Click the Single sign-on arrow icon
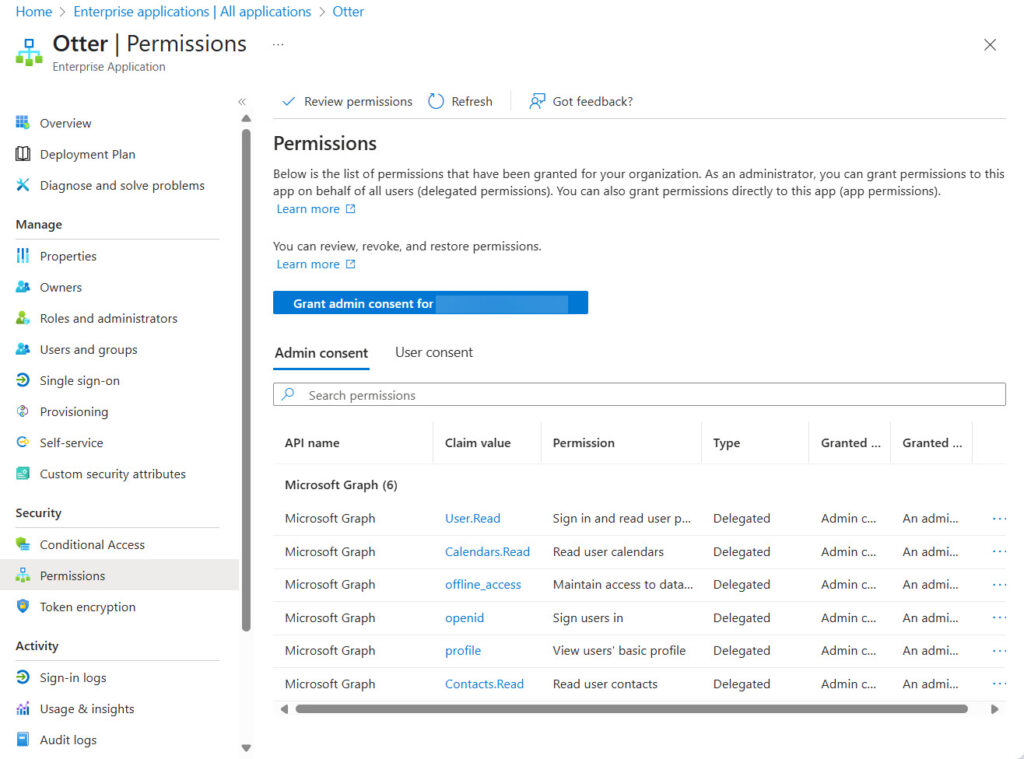 [x=23, y=380]
